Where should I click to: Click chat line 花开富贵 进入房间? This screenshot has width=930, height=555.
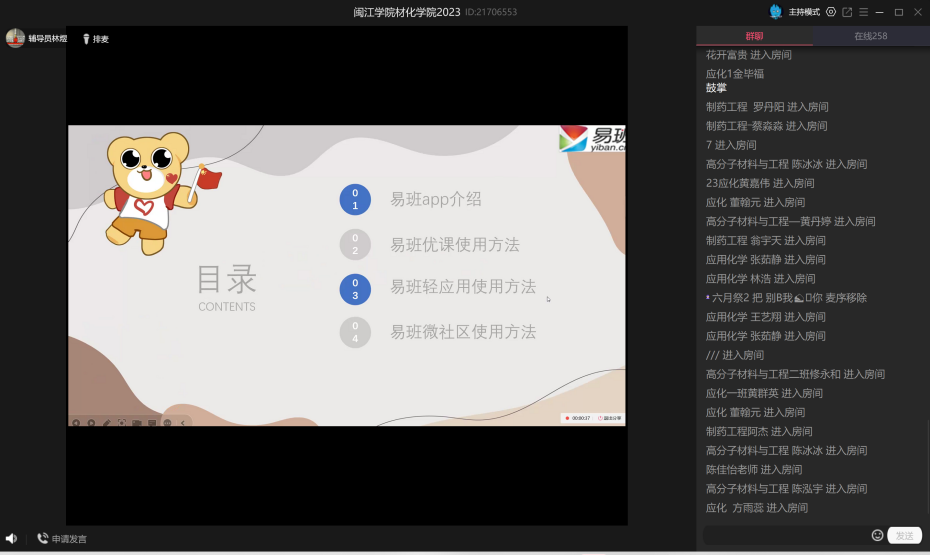[x=749, y=55]
